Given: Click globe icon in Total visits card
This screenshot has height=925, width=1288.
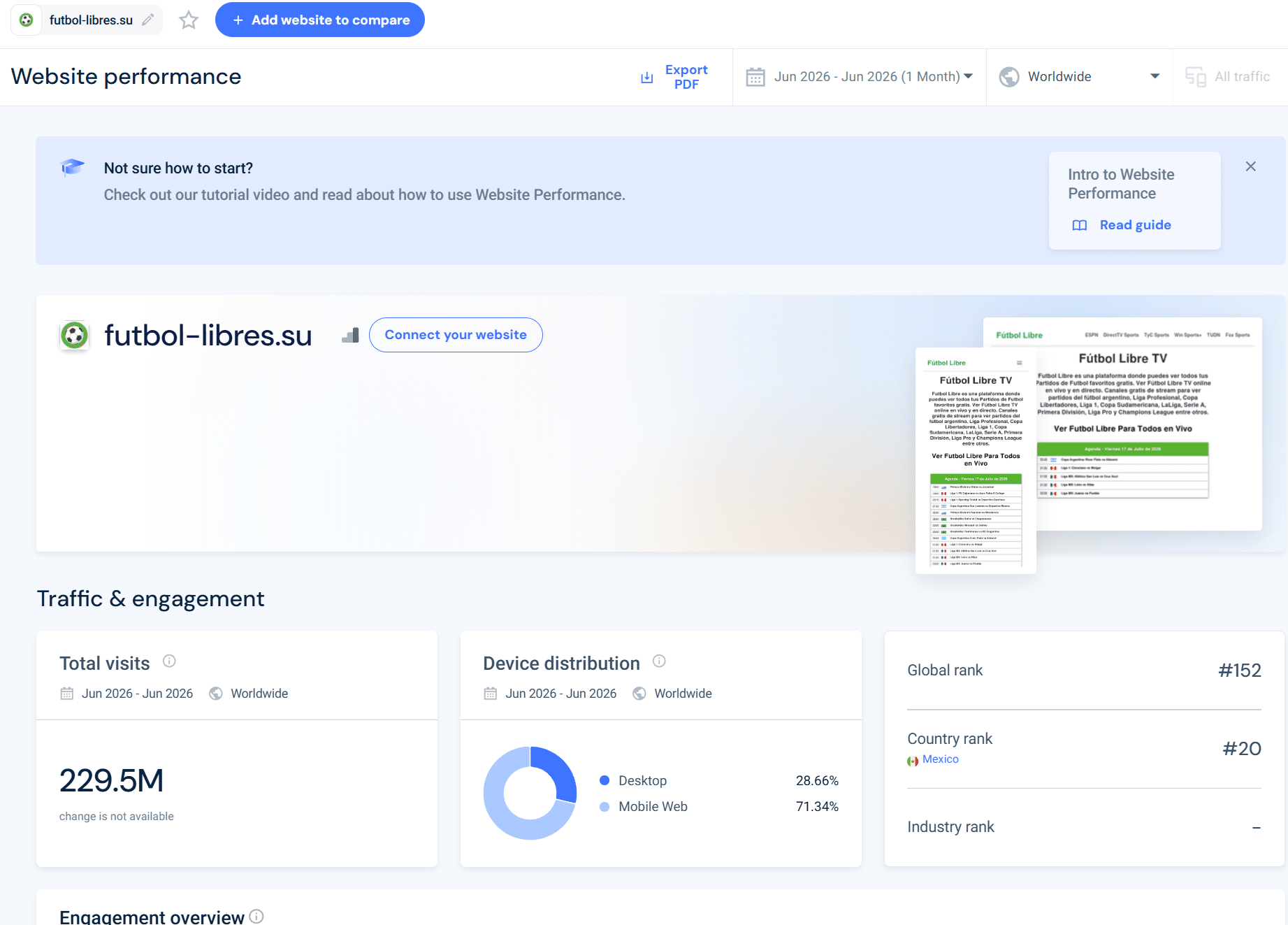Looking at the screenshot, I should tap(216, 694).
